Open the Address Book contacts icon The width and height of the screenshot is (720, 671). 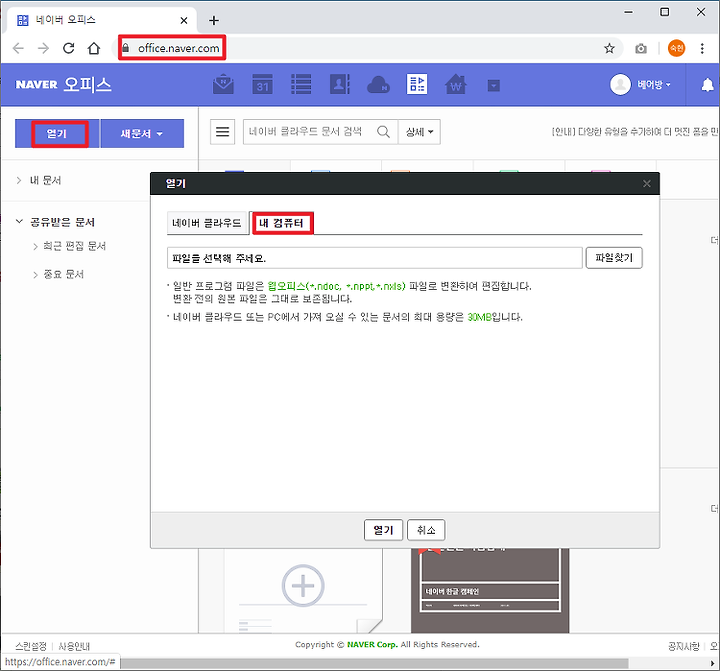tap(340, 85)
